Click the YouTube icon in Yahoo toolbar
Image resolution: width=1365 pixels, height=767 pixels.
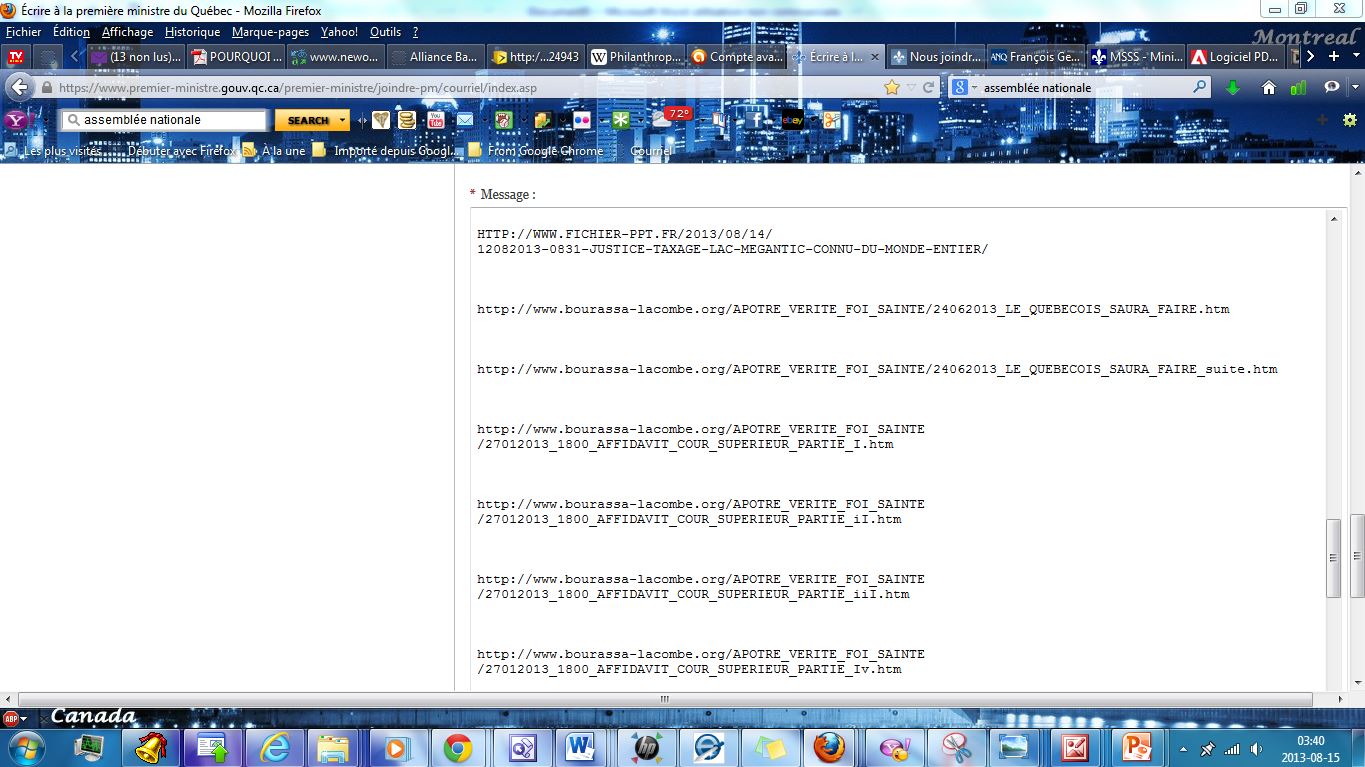tap(436, 120)
